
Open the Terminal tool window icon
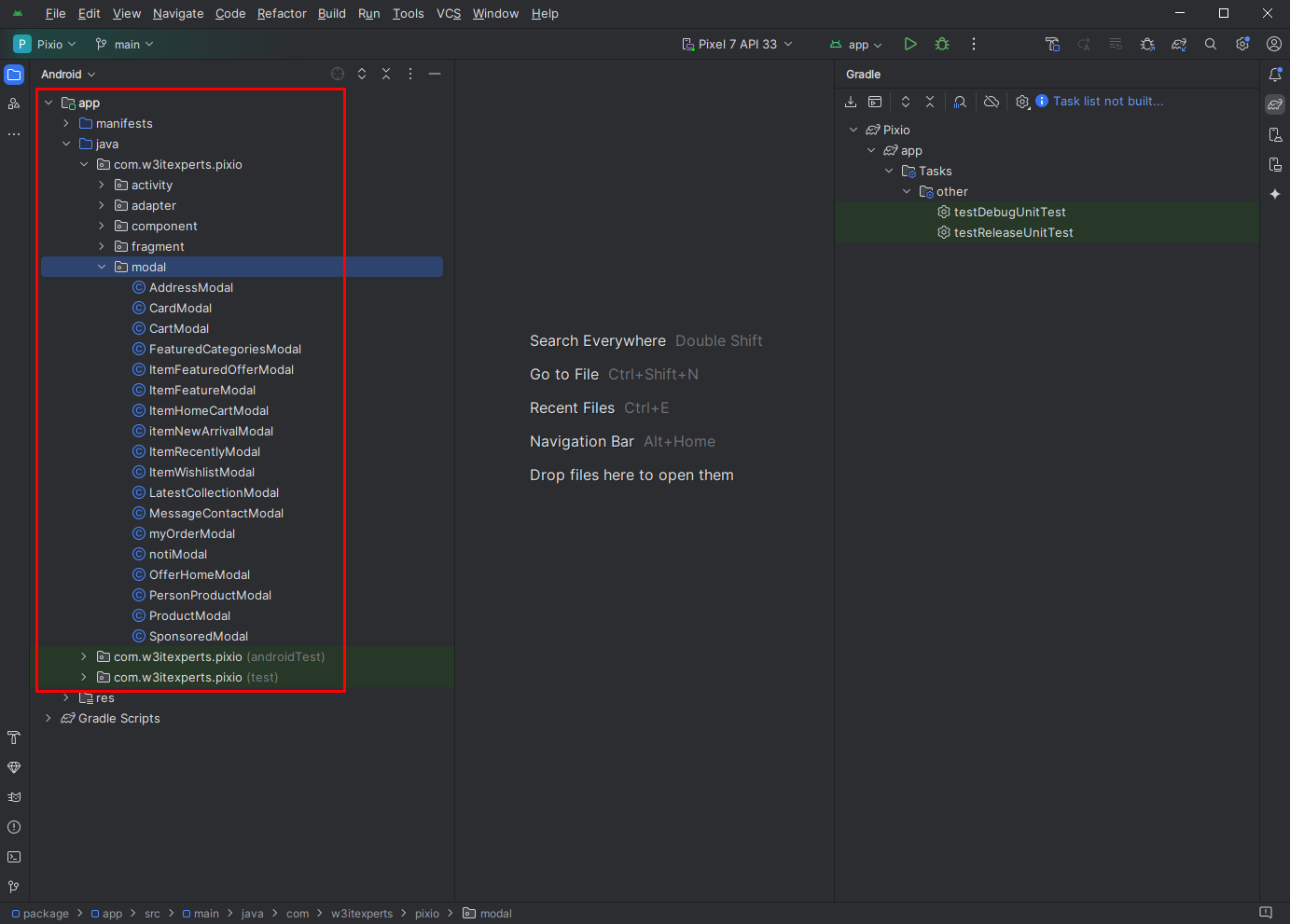pyautogui.click(x=14, y=857)
